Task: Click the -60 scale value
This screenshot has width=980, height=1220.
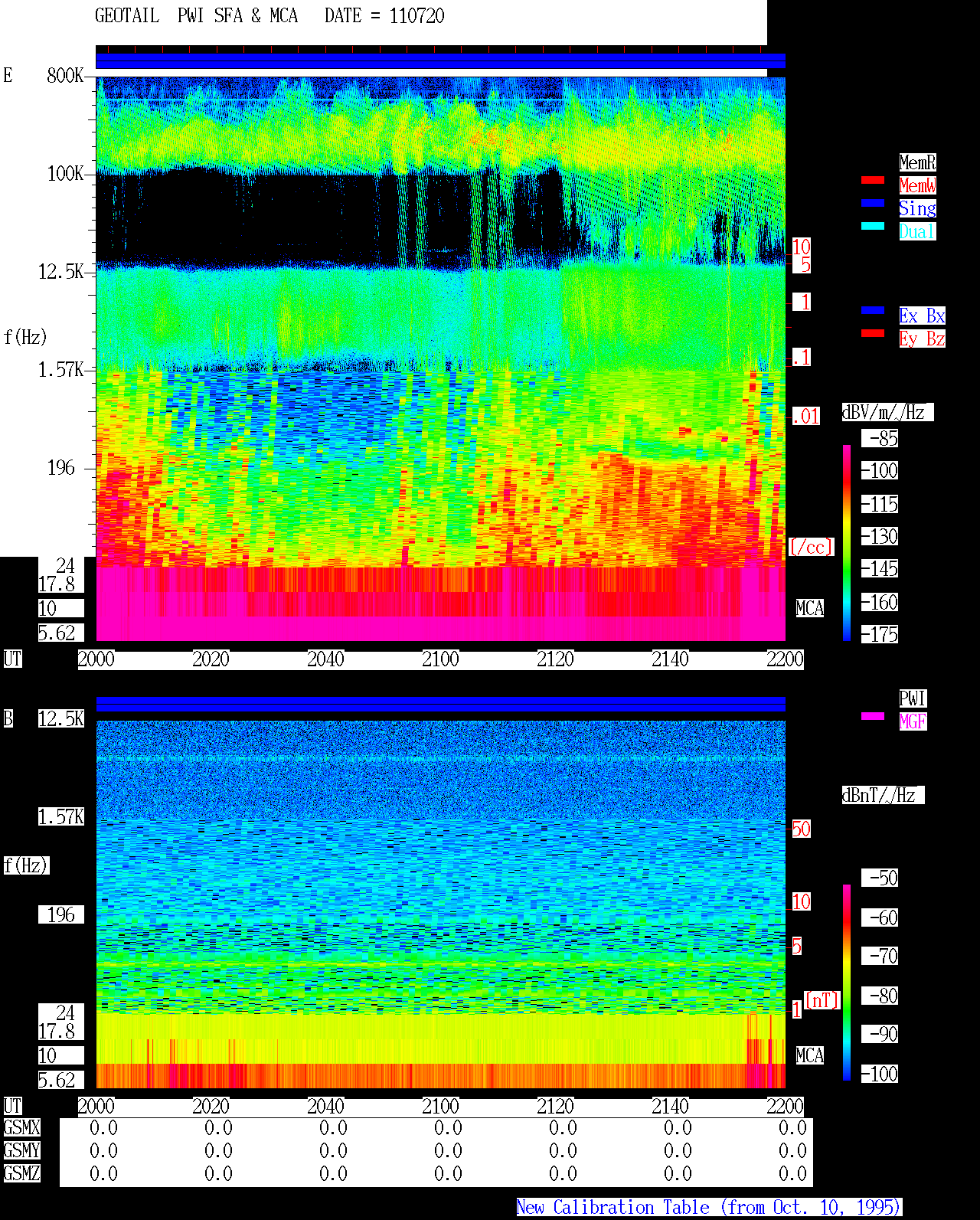Action: pos(880,917)
